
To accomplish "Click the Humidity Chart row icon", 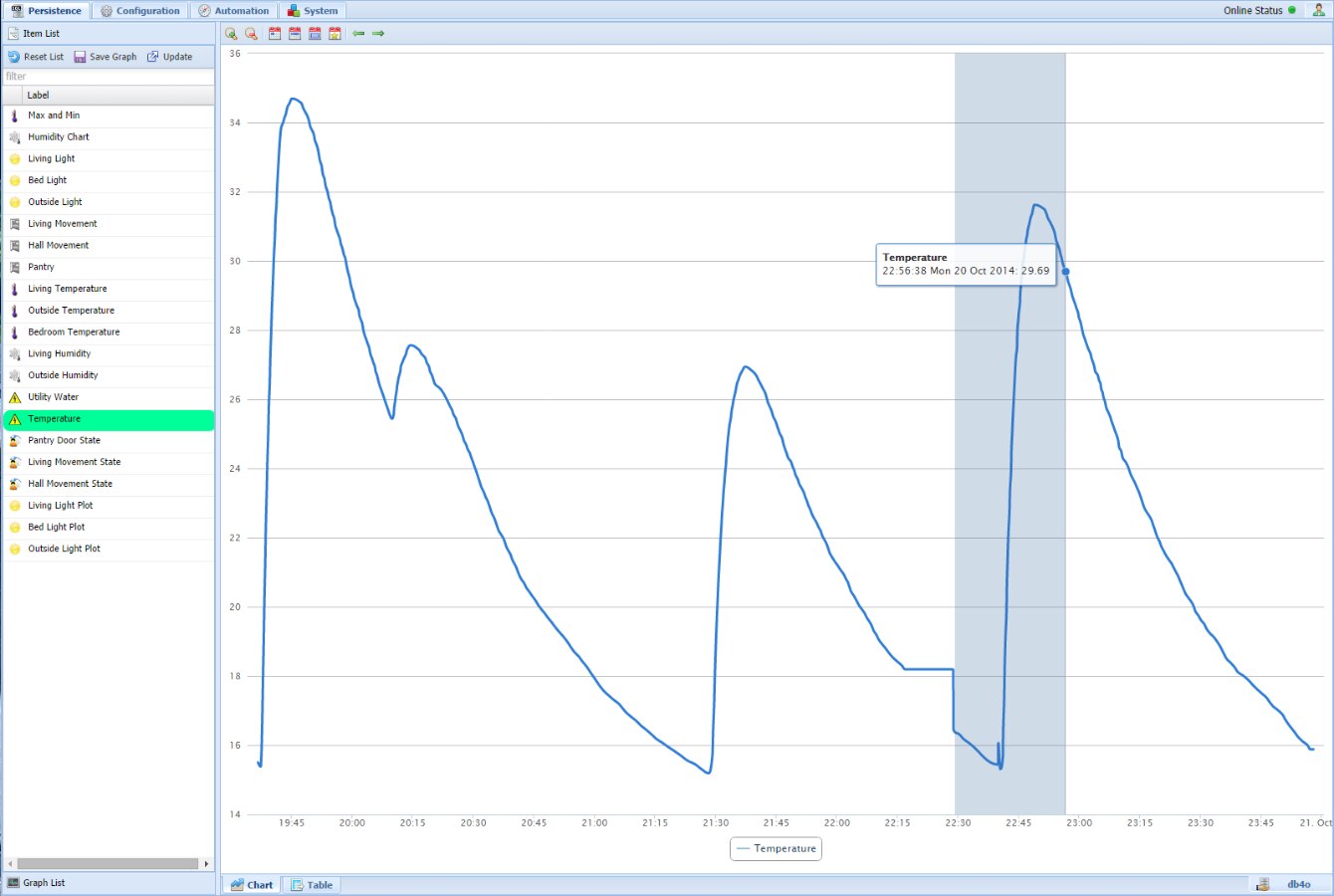I will [x=14, y=137].
